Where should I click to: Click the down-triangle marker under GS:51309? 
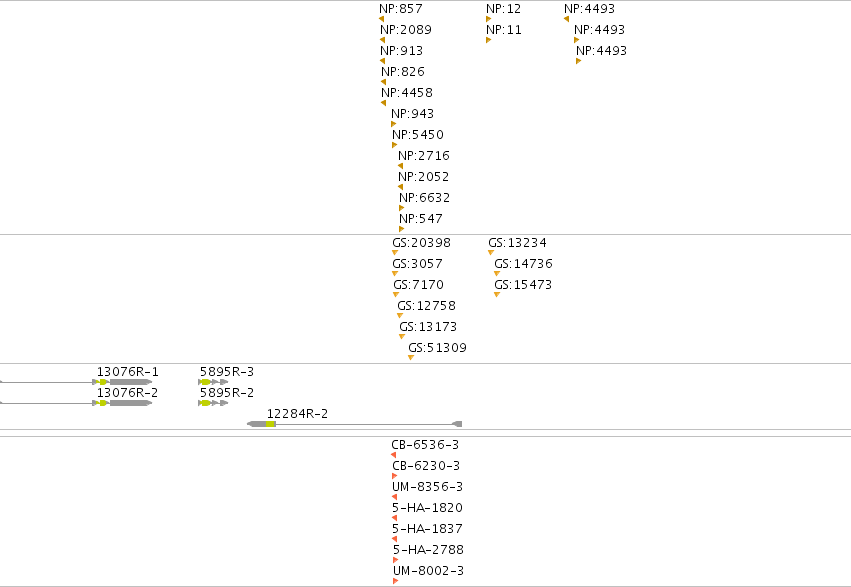(411, 358)
